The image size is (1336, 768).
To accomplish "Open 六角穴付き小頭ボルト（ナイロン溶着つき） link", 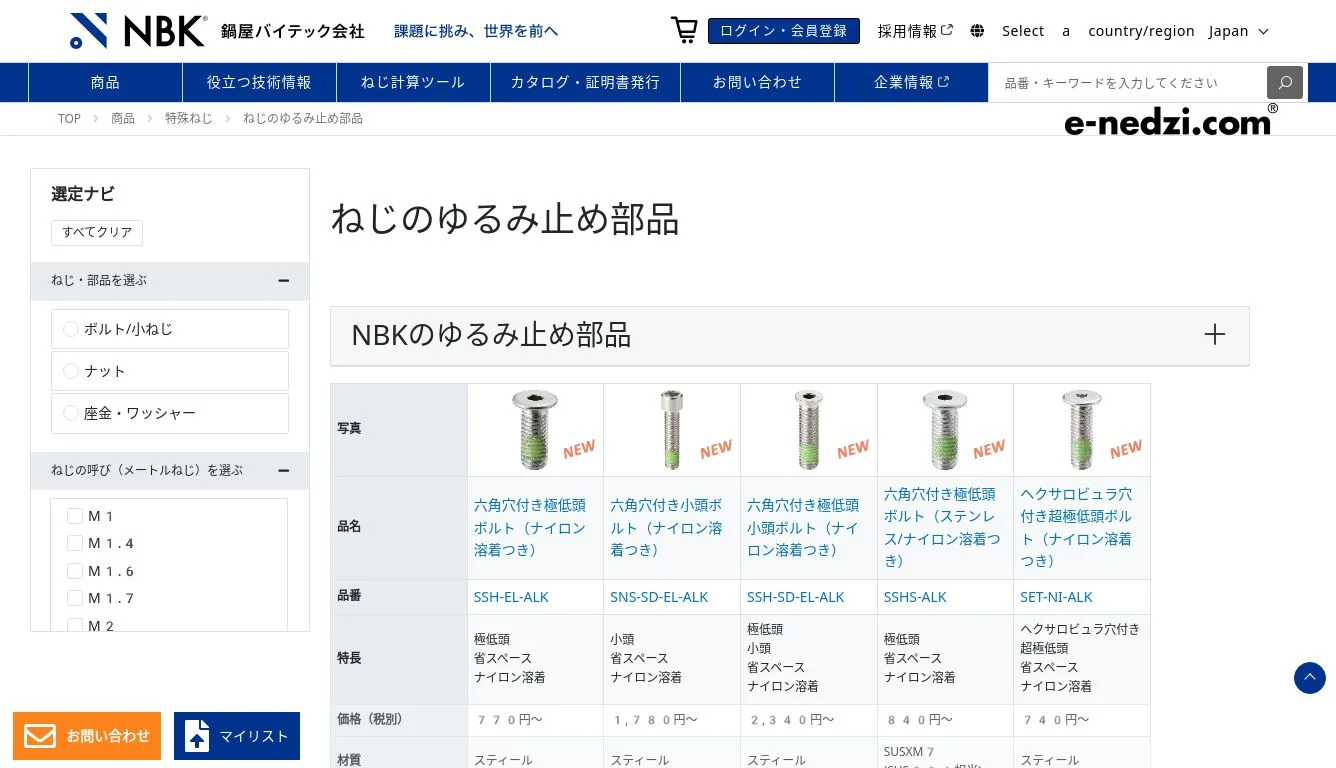I will click(666, 528).
